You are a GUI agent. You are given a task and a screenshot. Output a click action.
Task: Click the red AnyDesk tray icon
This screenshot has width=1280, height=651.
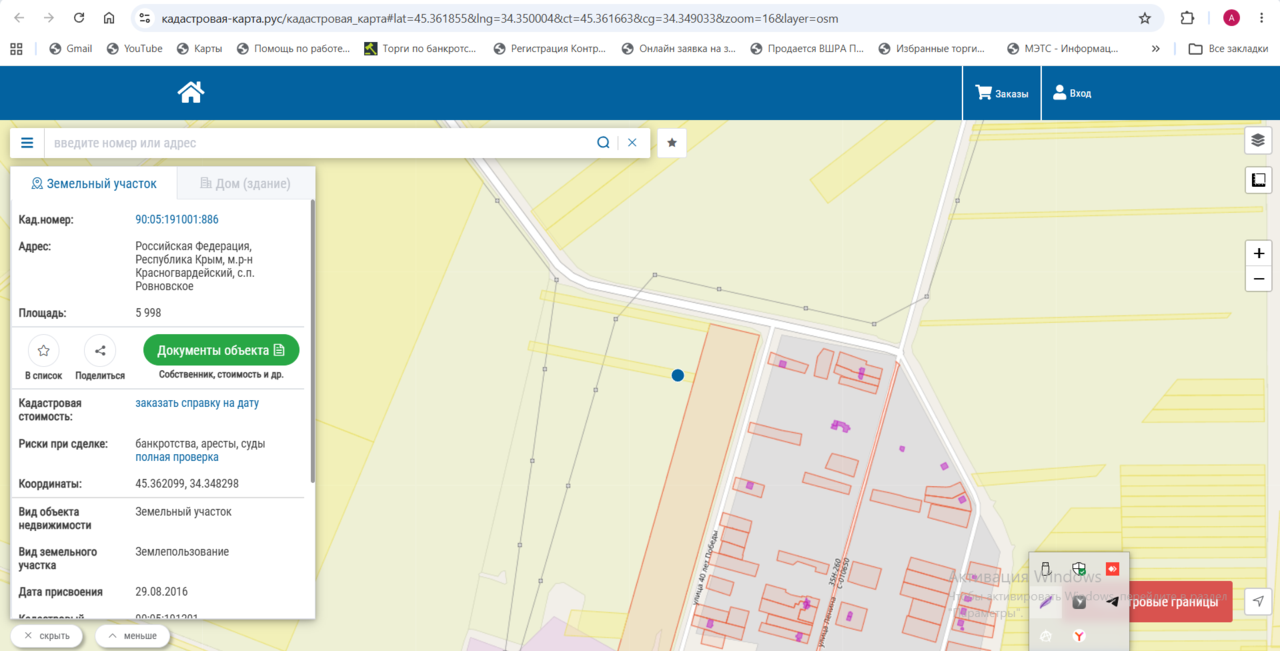pos(1112,569)
